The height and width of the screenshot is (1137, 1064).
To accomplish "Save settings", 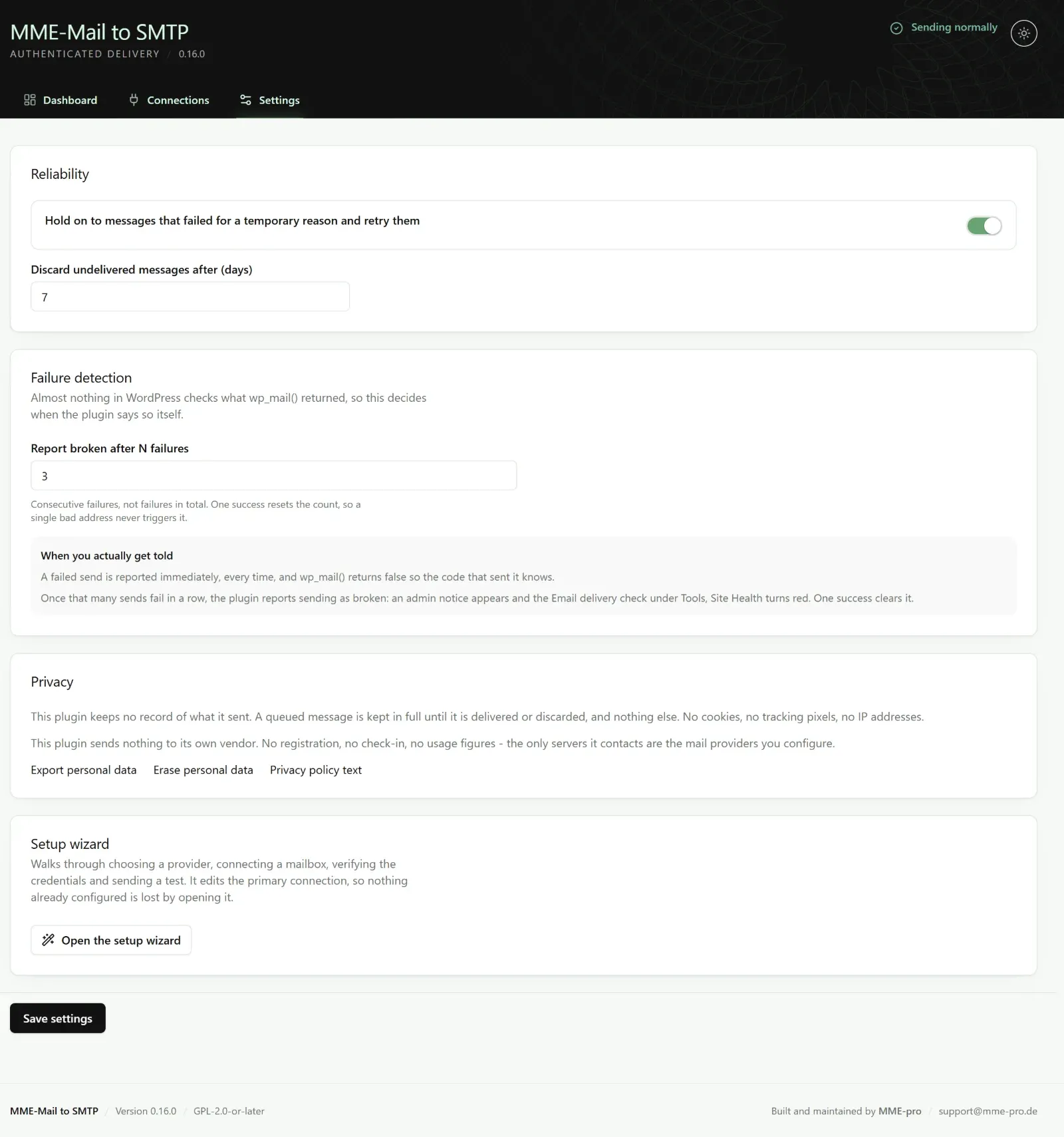I will pos(58,1018).
